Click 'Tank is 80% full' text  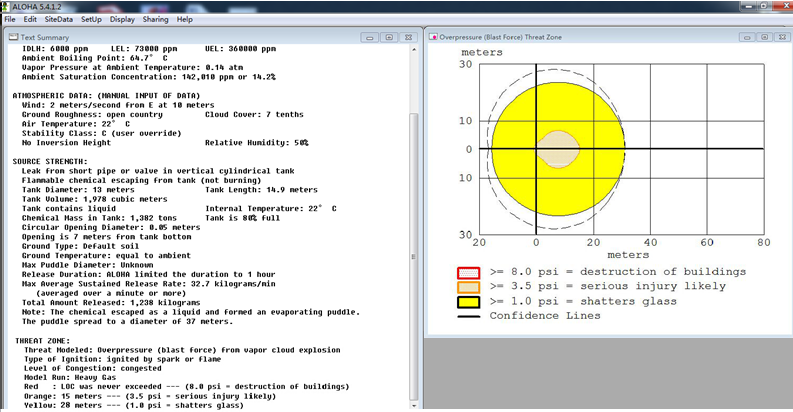[x=242, y=218]
